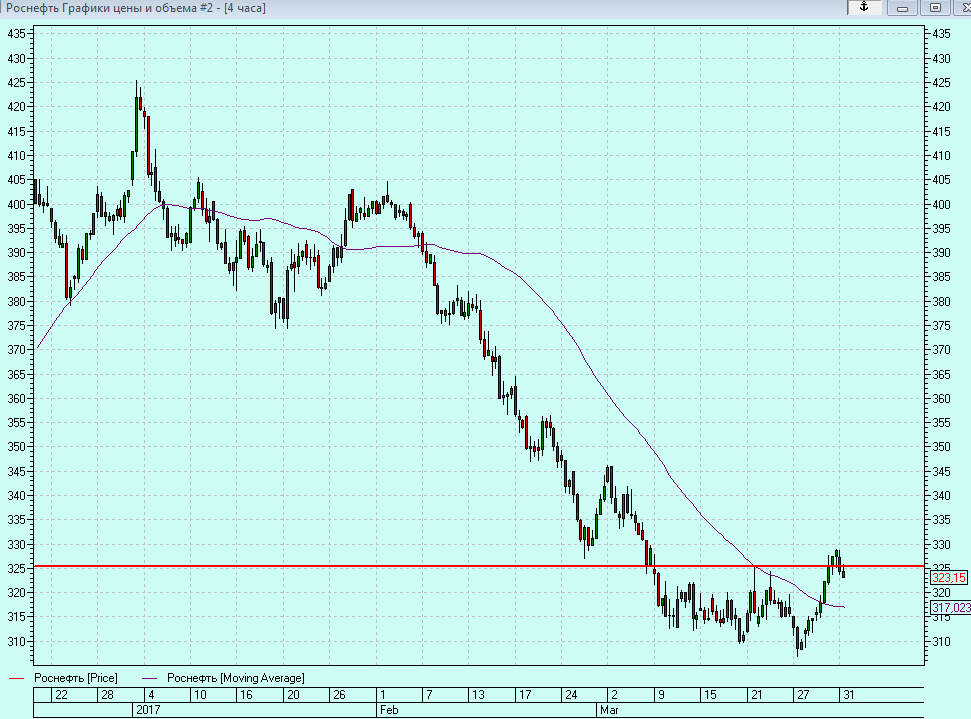Click the purple Moving Average legend swatch
Image resolution: width=971 pixels, height=719 pixels.
point(149,679)
